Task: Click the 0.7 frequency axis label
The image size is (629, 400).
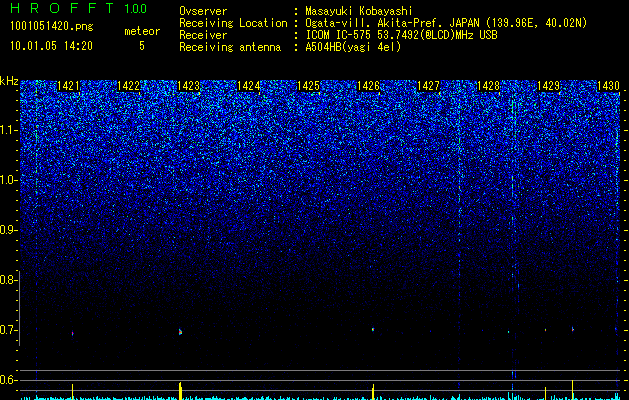Action: click(x=8, y=330)
